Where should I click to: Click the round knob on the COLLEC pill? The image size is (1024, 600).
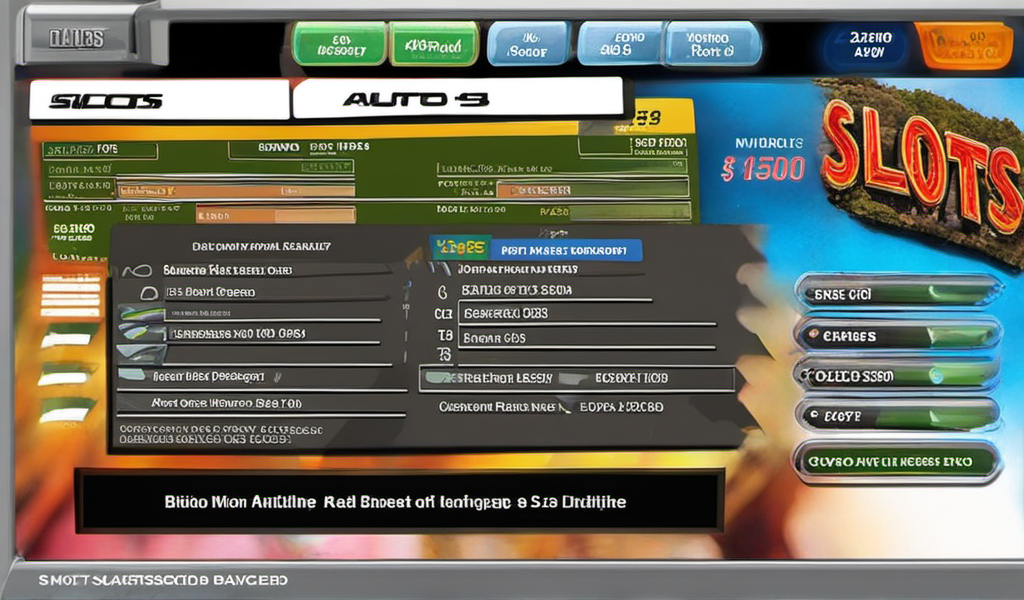point(935,375)
